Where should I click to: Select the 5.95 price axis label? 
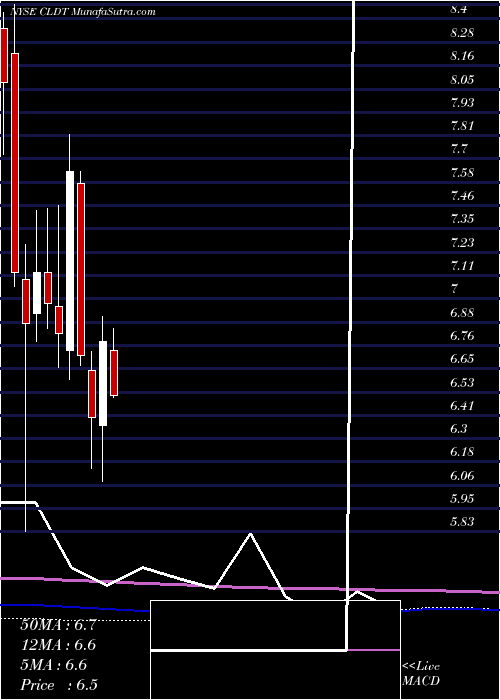[462, 499]
